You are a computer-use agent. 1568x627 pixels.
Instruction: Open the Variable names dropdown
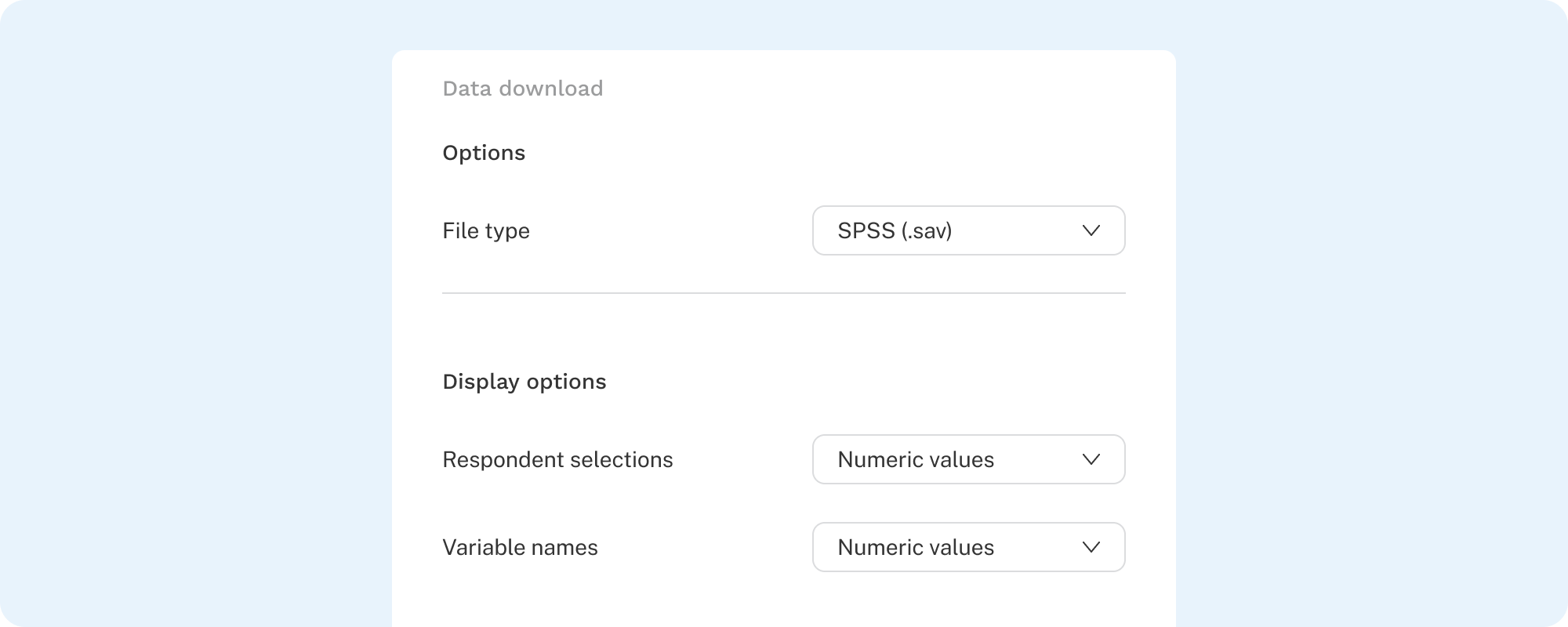click(968, 547)
